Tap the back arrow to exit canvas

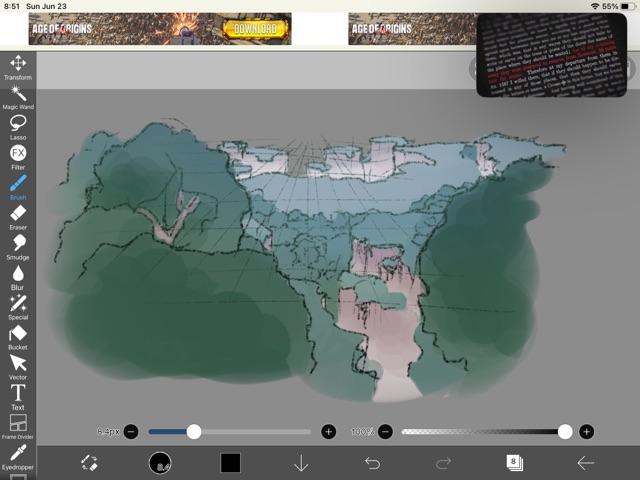coord(585,463)
